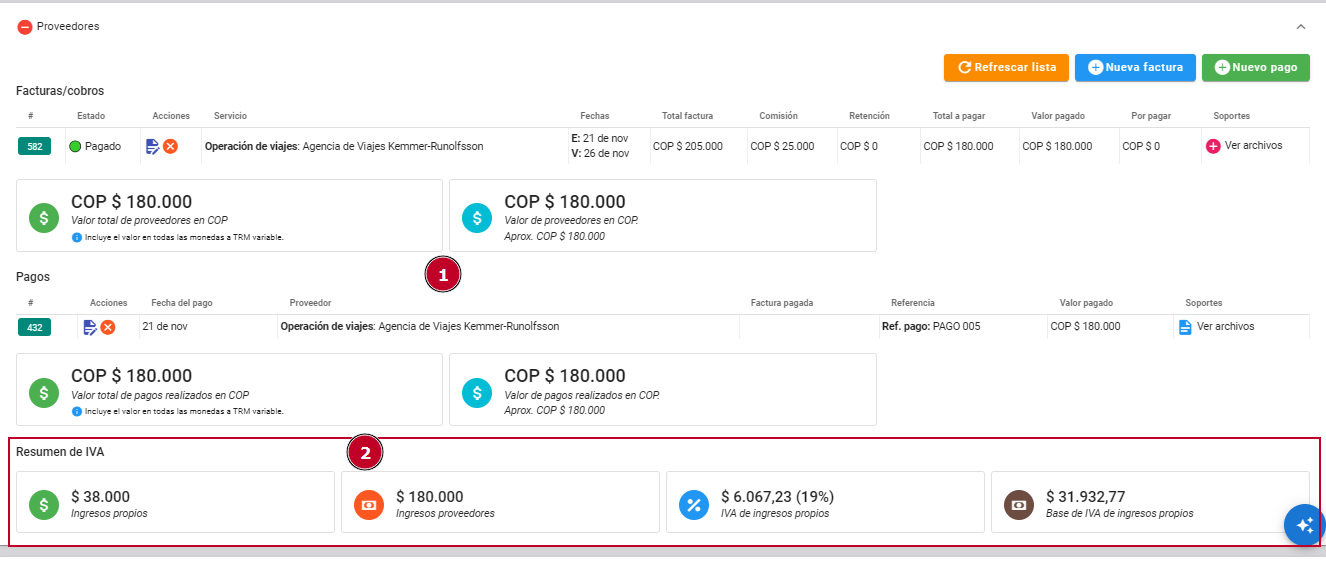Click the Ingresos proveedores summary card

[500, 502]
